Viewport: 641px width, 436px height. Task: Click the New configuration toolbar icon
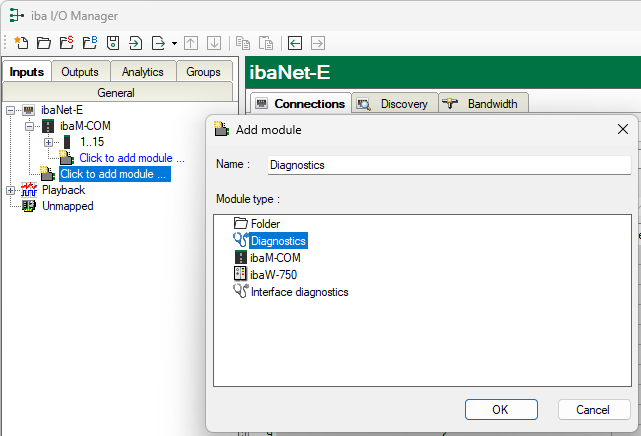[x=22, y=43]
